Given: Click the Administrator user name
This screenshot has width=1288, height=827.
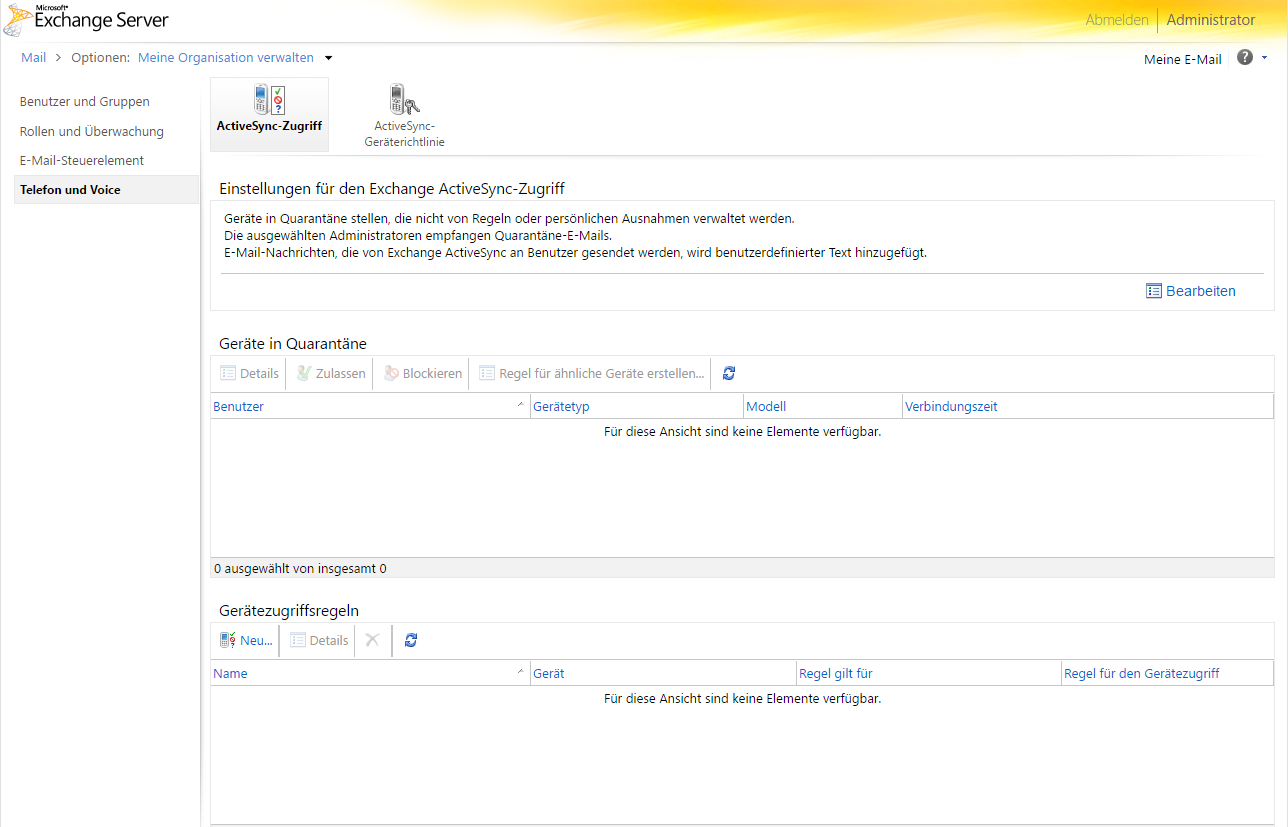Looking at the screenshot, I should click(x=1210, y=20).
